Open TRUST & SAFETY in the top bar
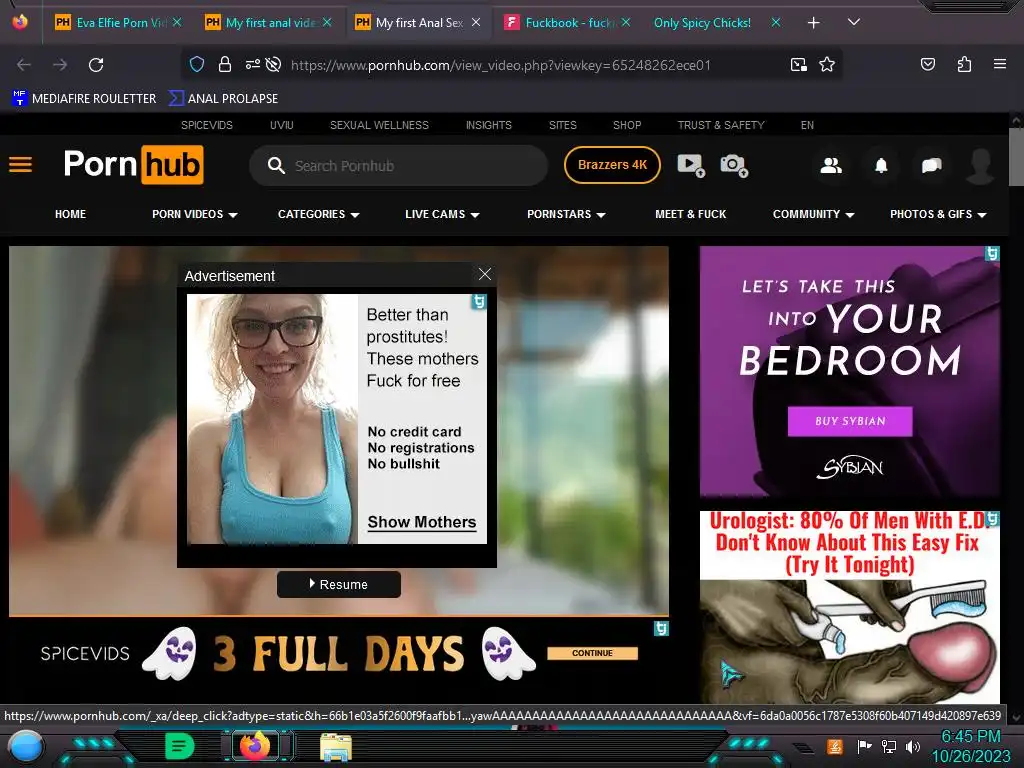 (x=721, y=125)
